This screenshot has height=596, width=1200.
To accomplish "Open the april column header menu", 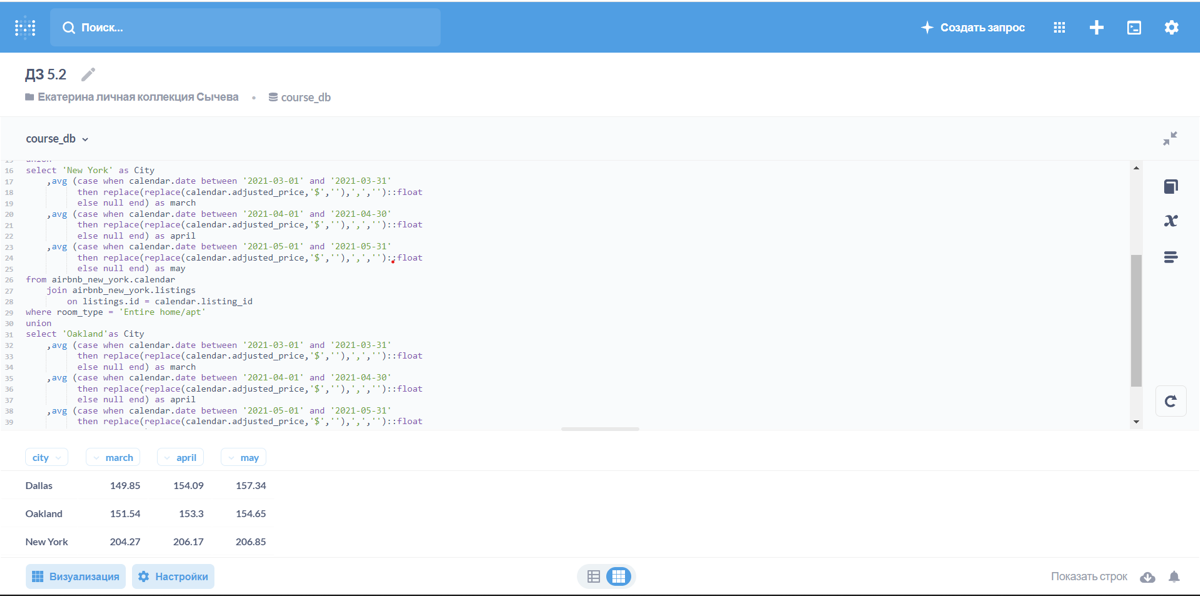I will pos(180,457).
